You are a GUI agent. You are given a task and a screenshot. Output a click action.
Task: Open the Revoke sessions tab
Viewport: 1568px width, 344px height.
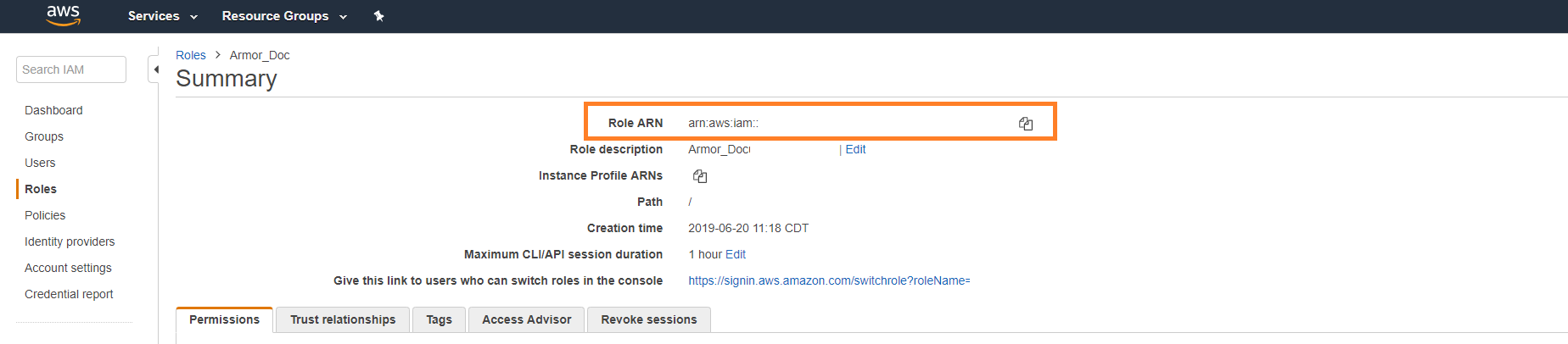[x=648, y=319]
